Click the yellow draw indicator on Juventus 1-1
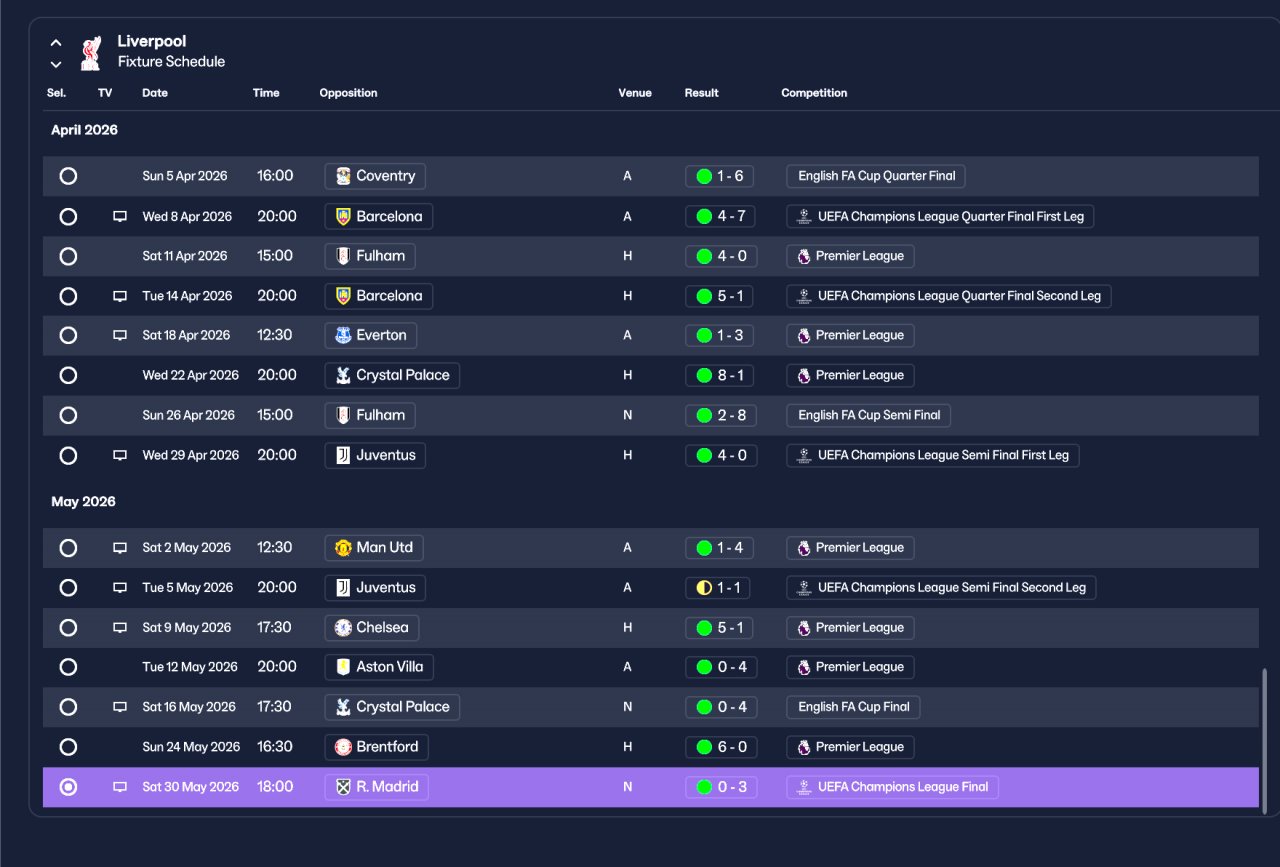The image size is (1280, 867). 704,588
